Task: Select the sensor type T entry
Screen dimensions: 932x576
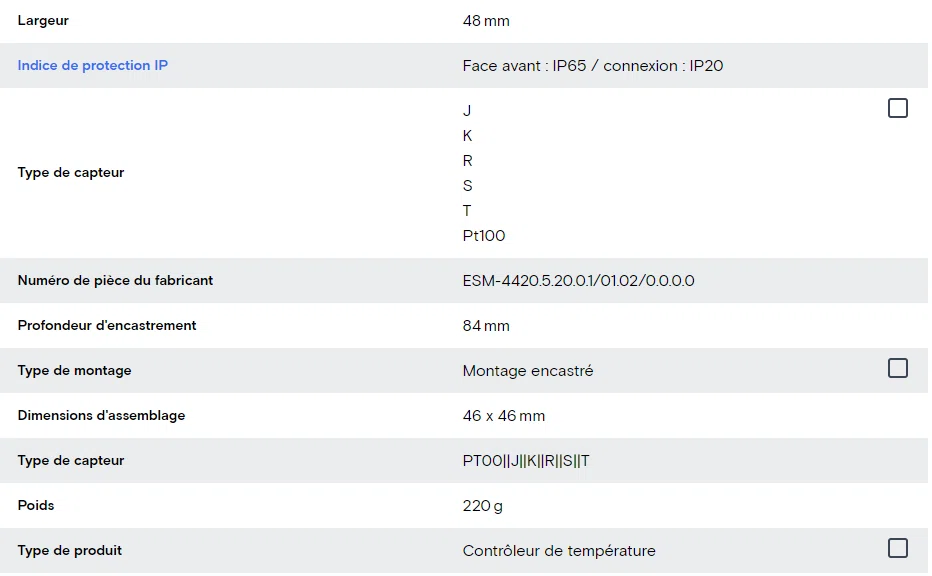Action: pyautogui.click(x=467, y=211)
